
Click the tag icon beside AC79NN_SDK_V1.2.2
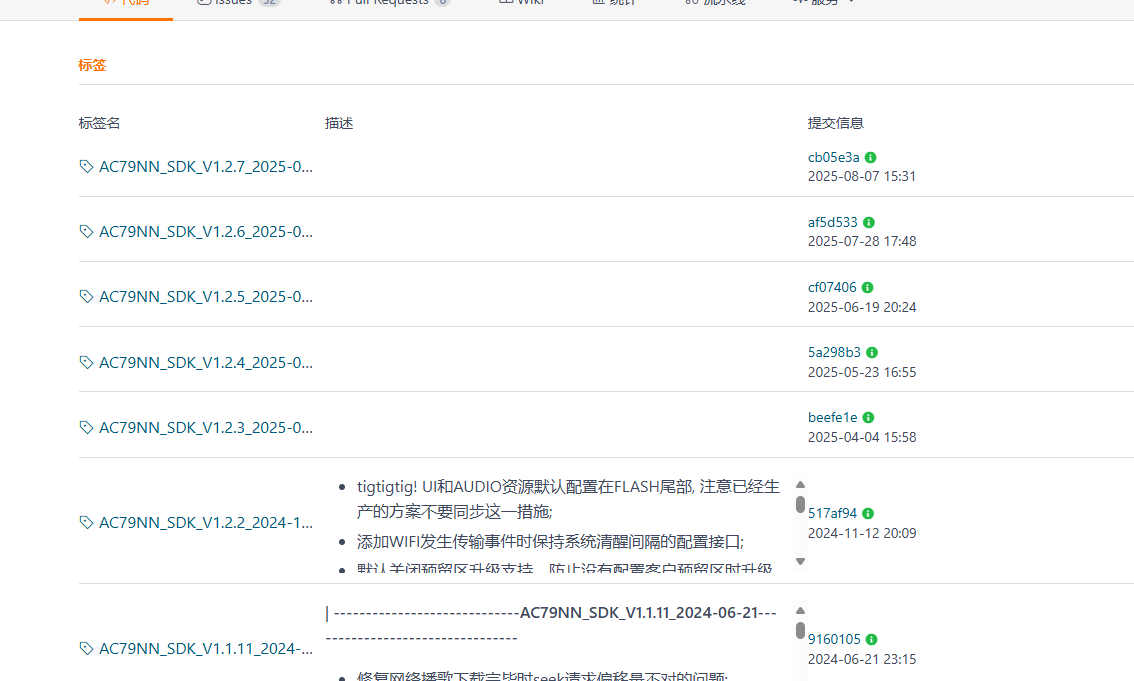86,522
